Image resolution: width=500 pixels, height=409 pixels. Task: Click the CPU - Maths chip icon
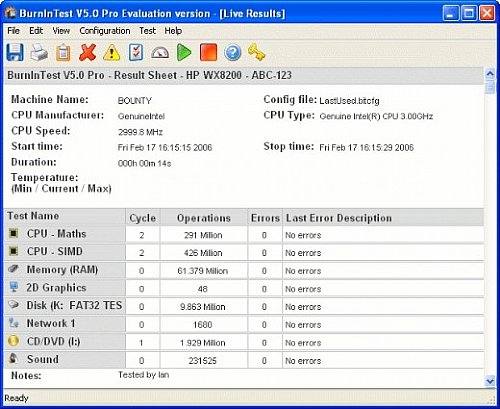click(13, 233)
